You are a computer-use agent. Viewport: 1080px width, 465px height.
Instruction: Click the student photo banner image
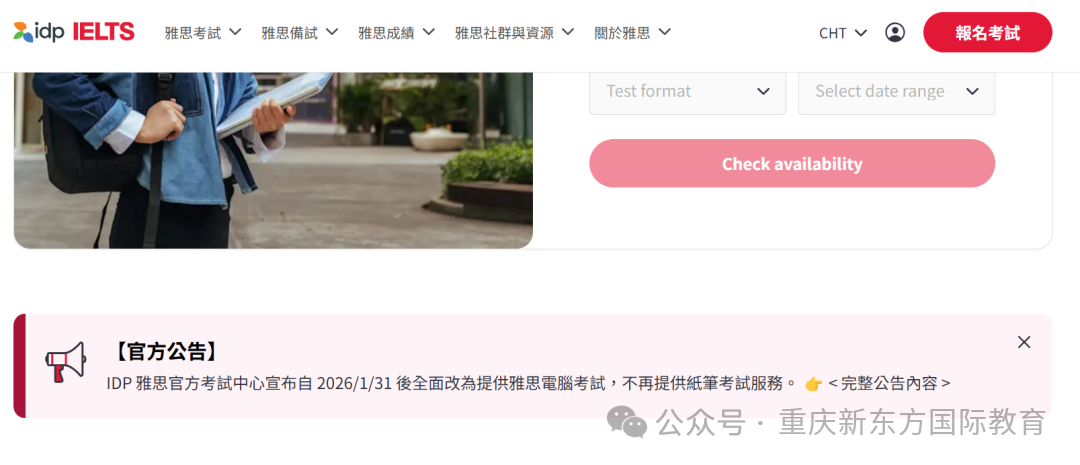(x=273, y=160)
